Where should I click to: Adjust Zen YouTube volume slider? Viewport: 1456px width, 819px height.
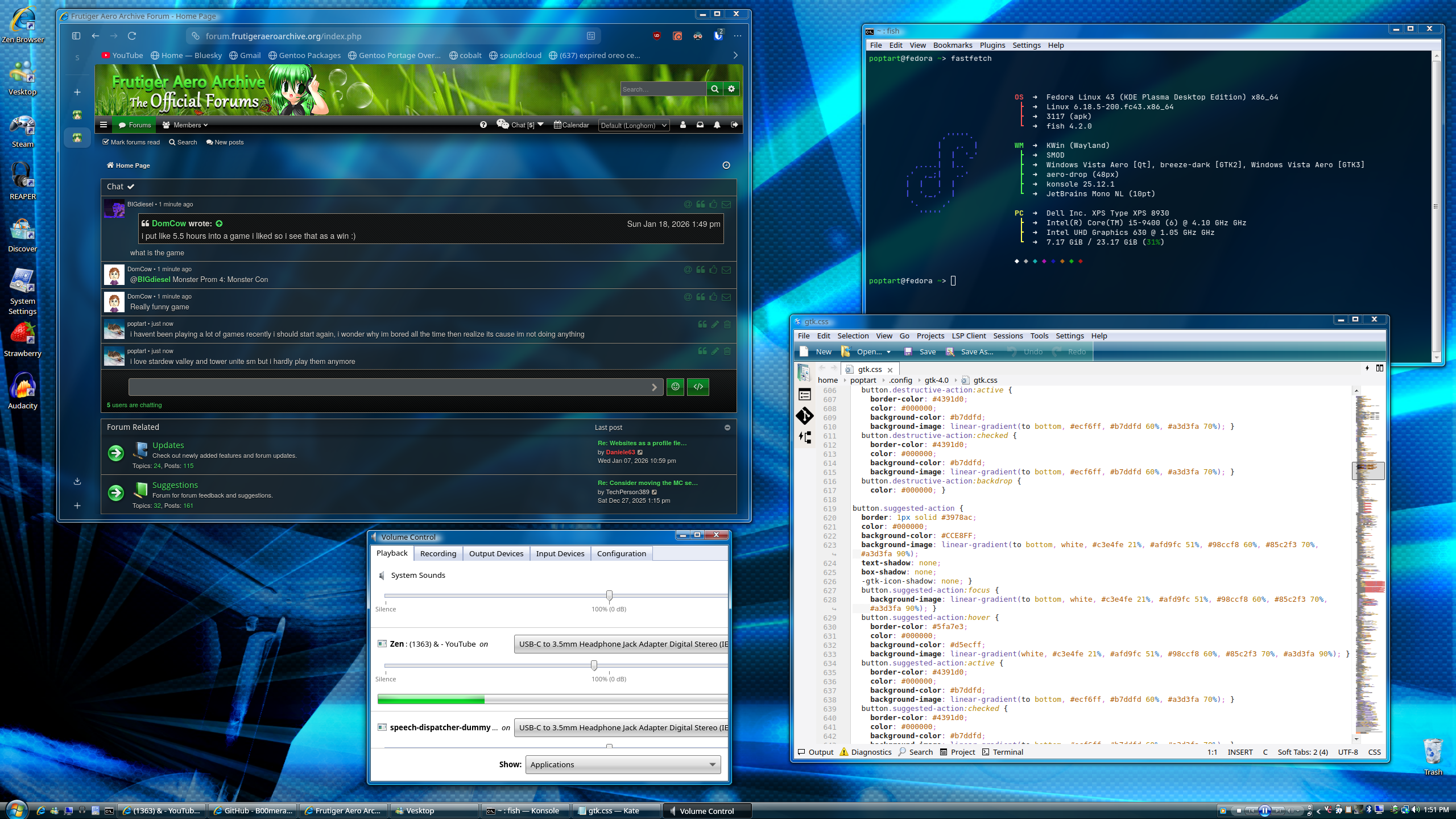pyautogui.click(x=594, y=665)
